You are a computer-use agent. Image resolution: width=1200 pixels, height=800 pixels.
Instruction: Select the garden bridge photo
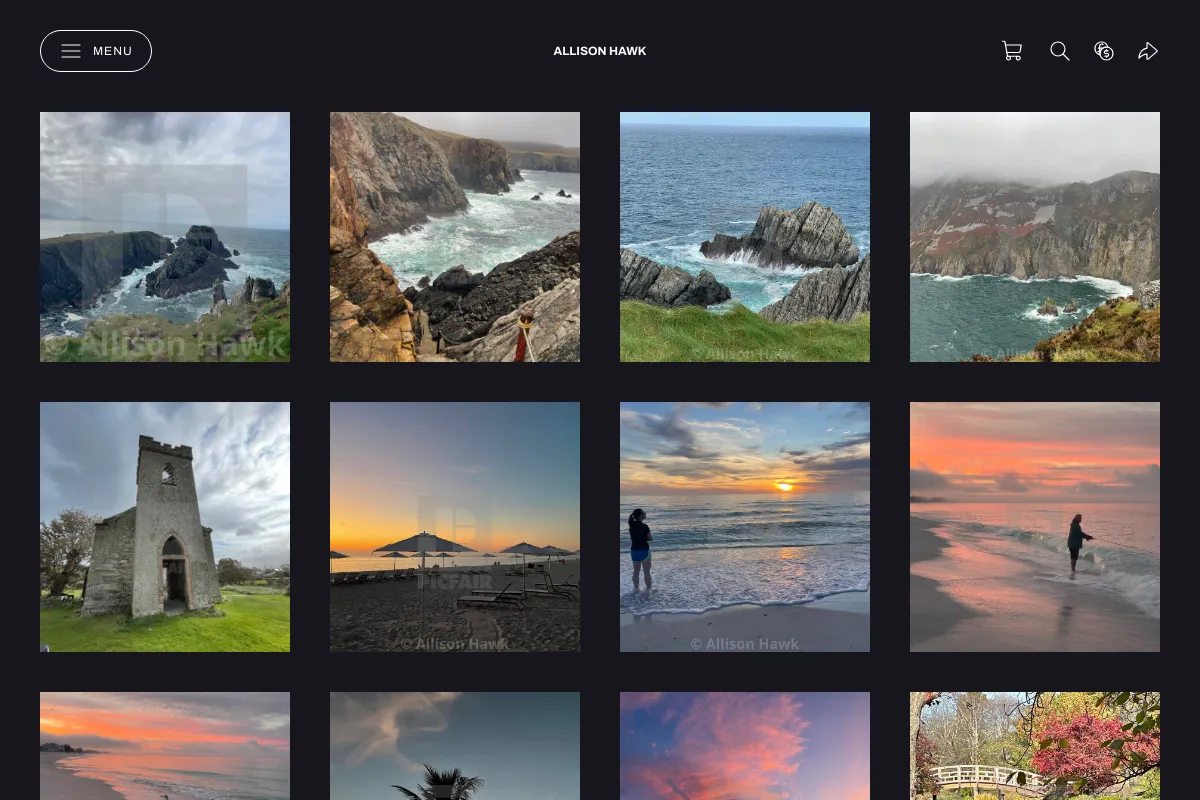[x=1035, y=746]
